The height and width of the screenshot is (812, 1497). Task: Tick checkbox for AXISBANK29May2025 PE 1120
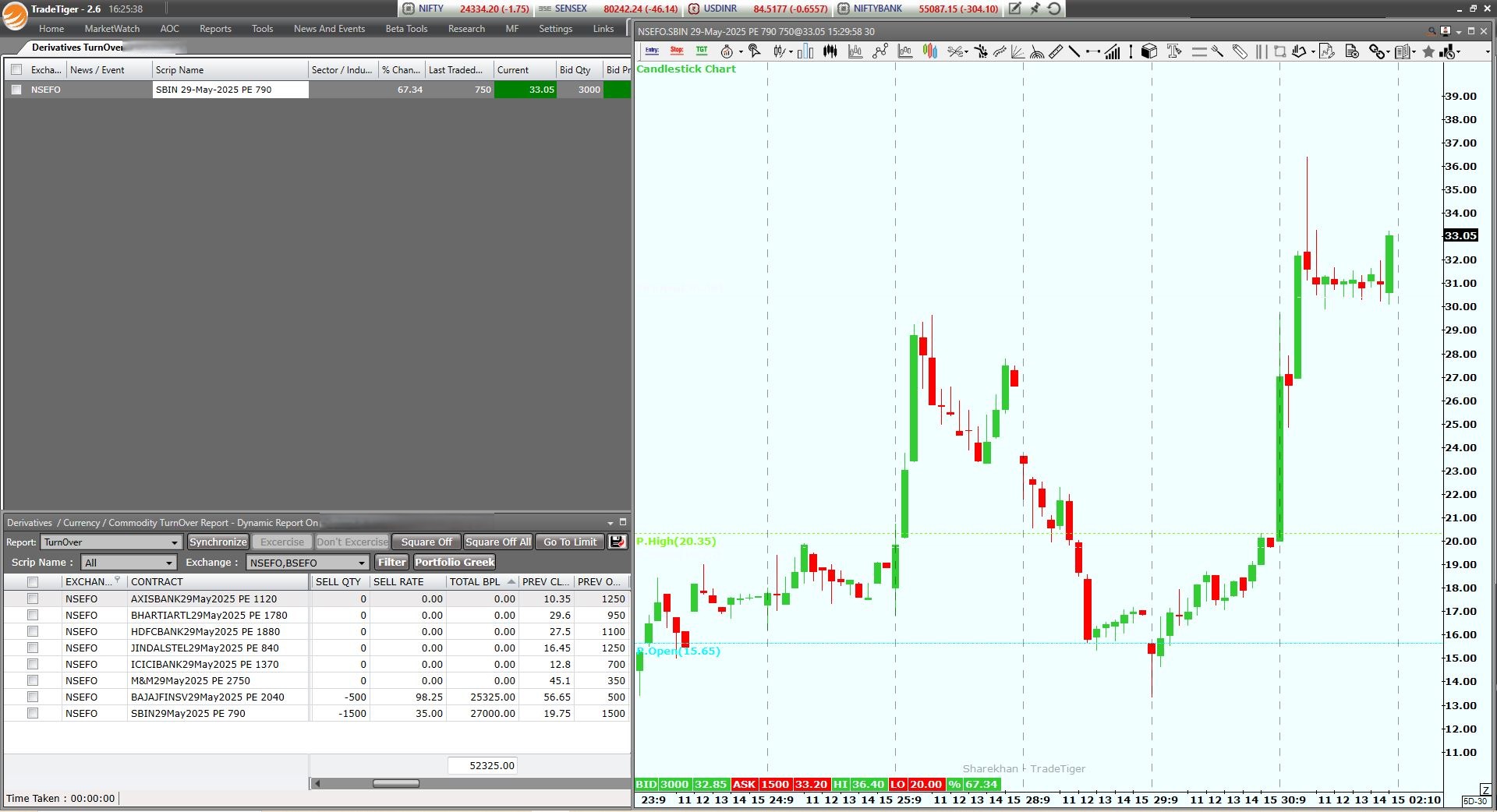(33, 598)
